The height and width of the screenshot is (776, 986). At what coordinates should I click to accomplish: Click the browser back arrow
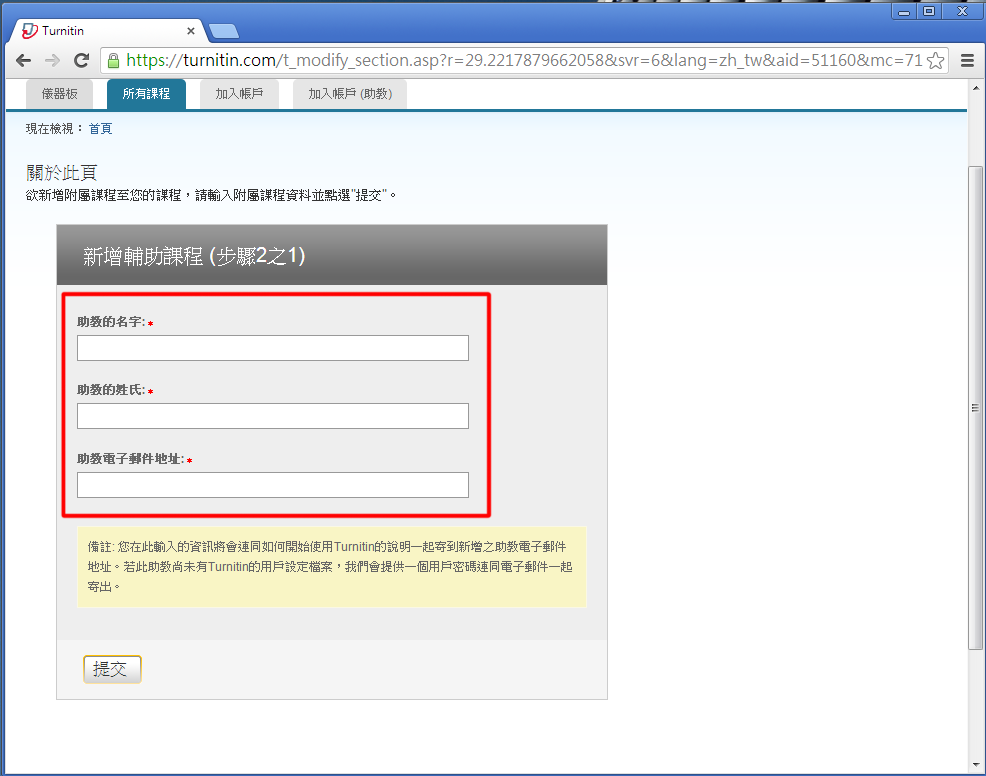tap(23, 60)
